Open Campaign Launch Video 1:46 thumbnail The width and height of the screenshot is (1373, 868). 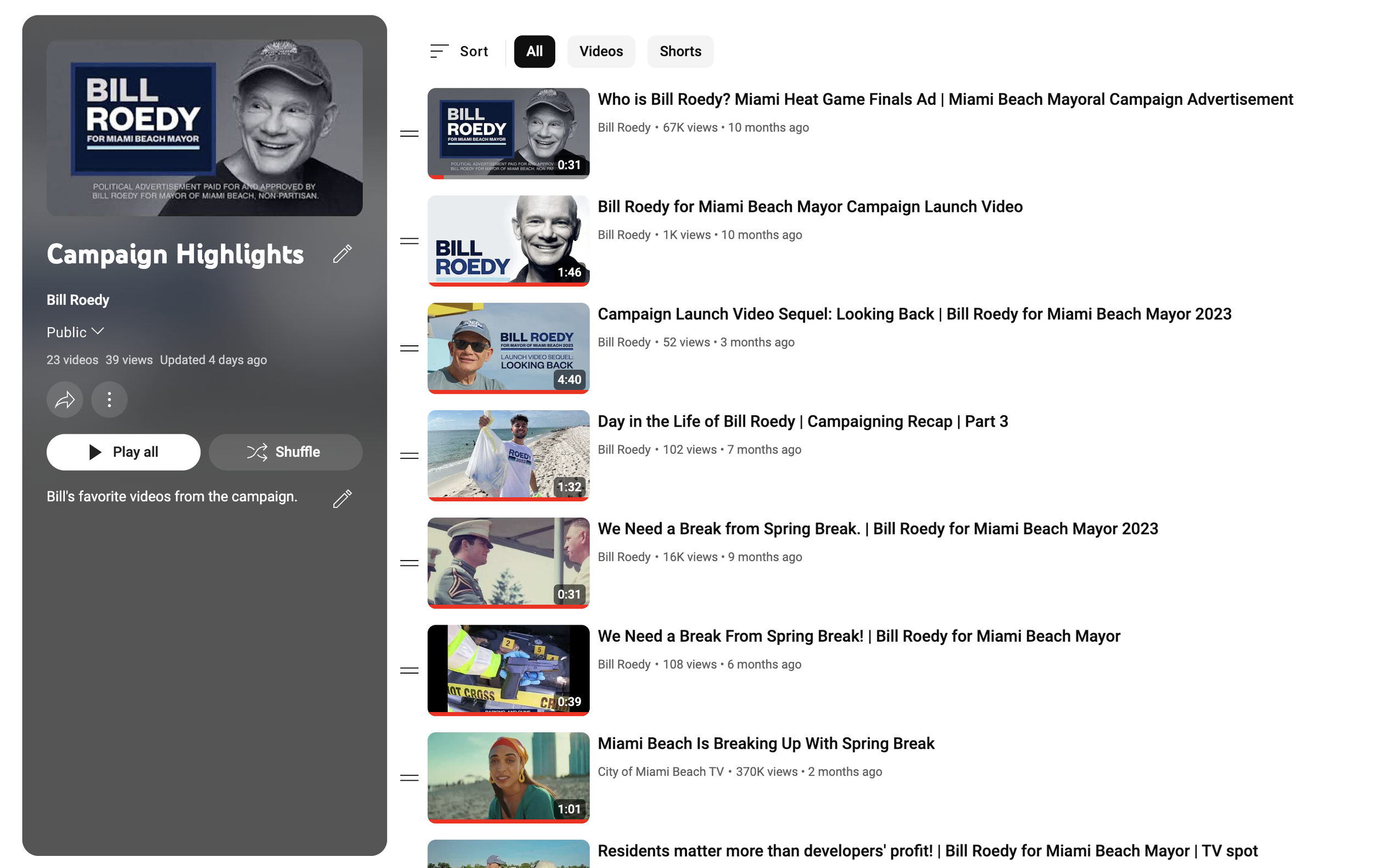tap(508, 240)
